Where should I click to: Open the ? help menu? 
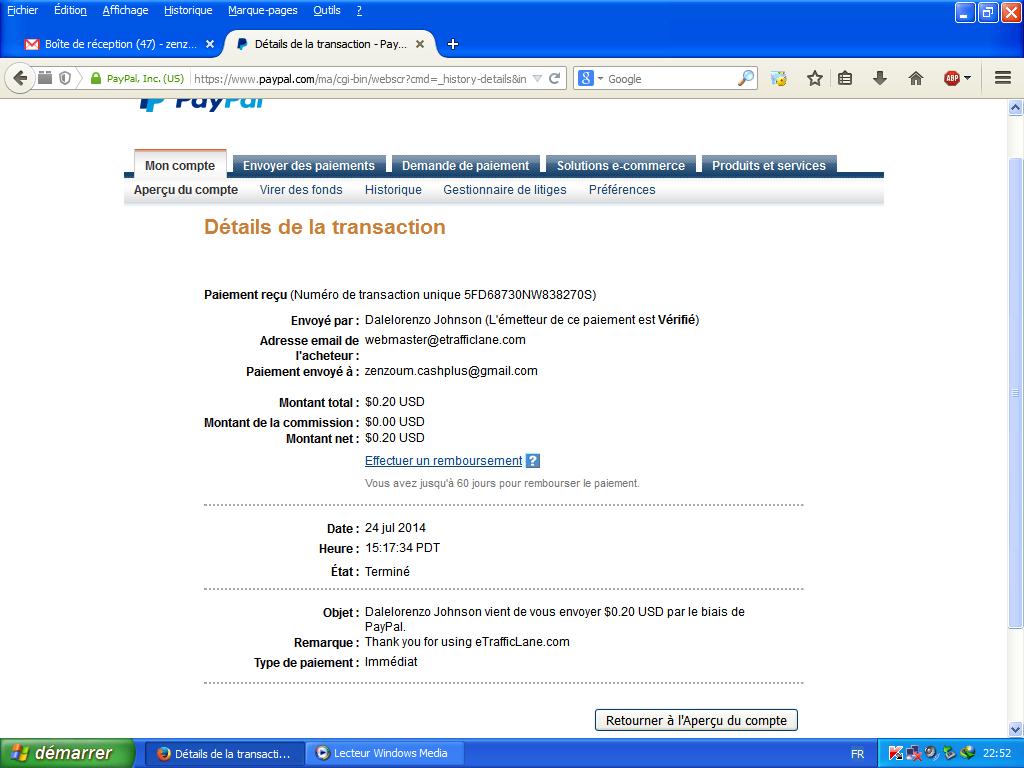click(359, 10)
